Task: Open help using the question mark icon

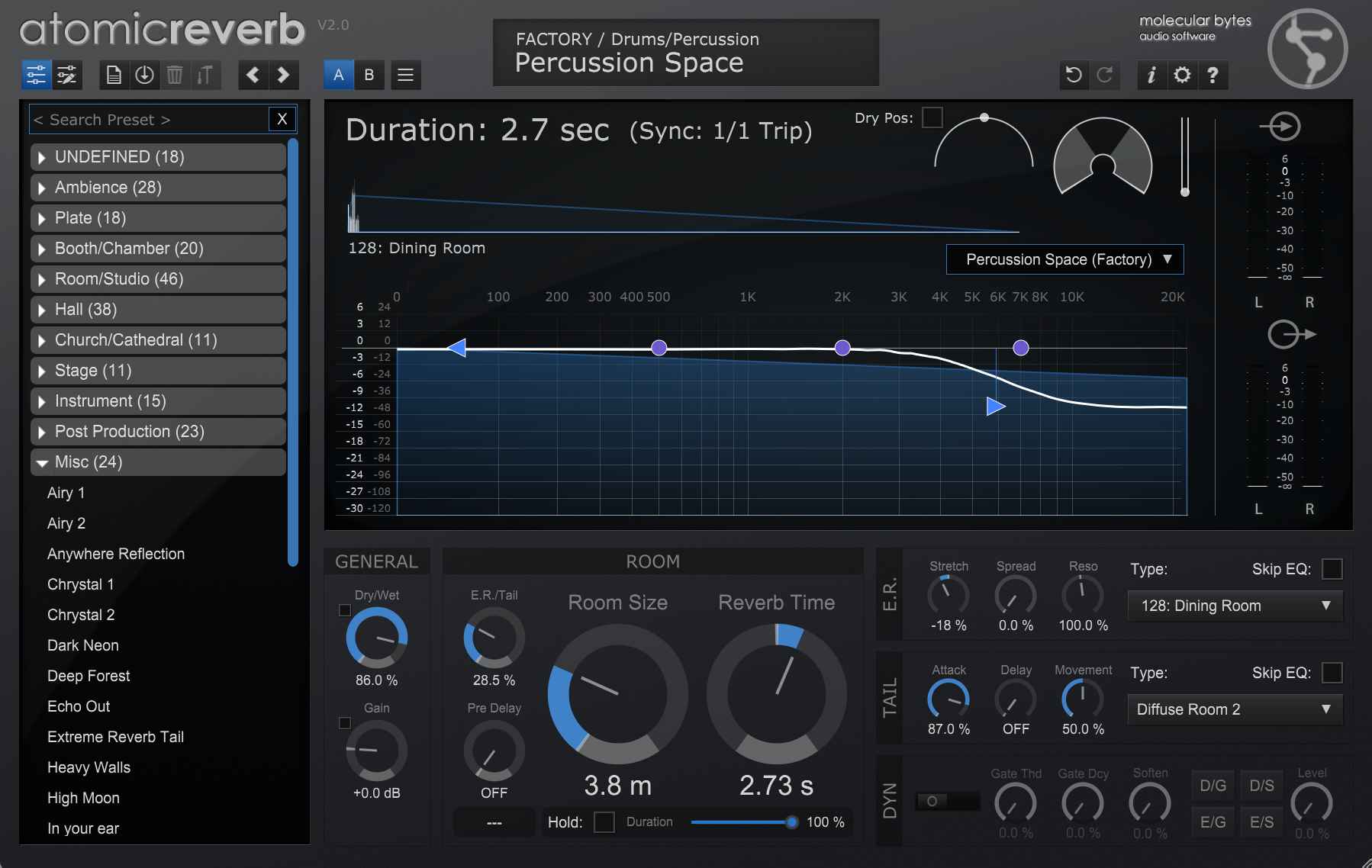Action: coord(1213,75)
